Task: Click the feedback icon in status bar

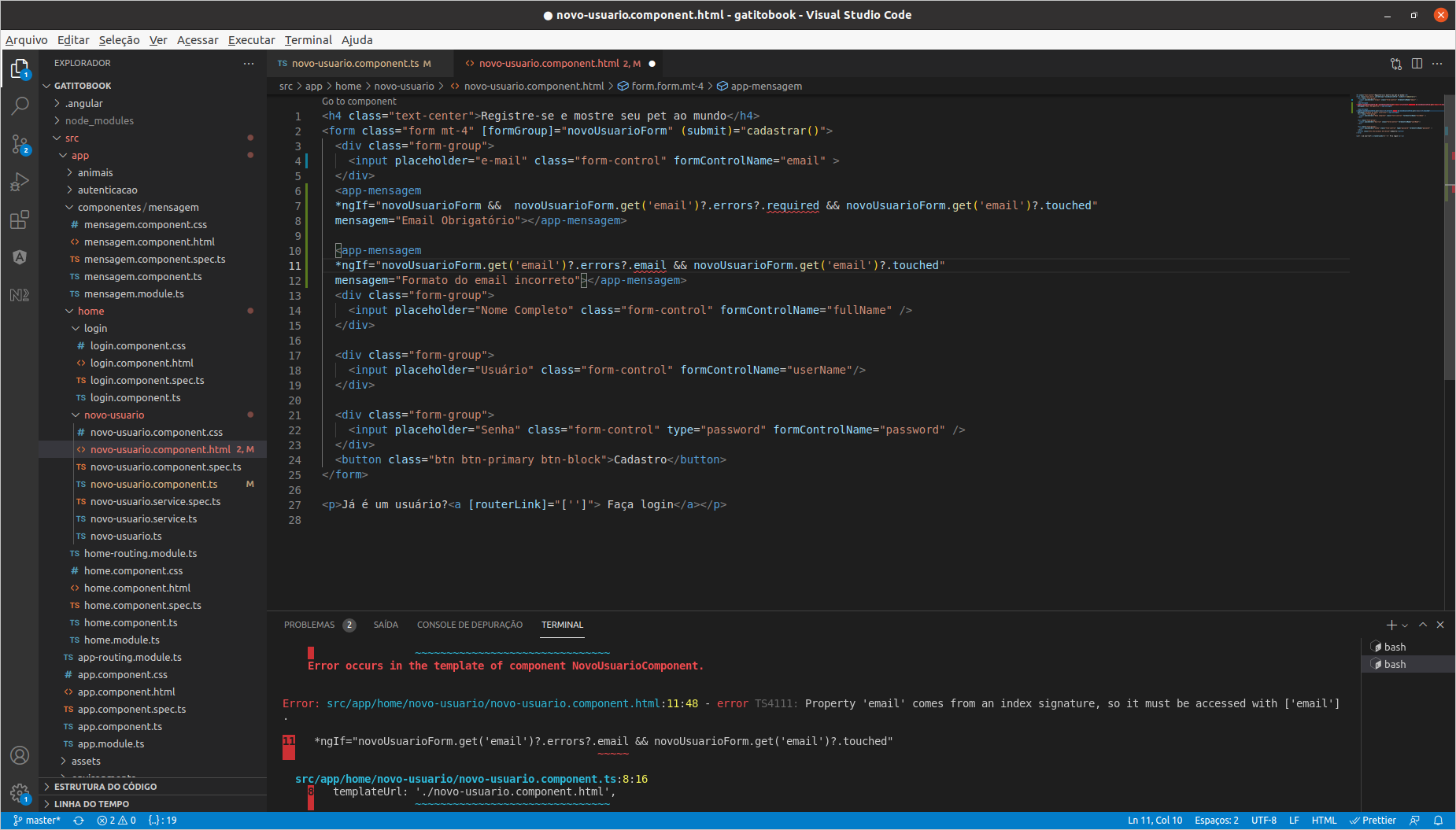Action: [x=1414, y=820]
